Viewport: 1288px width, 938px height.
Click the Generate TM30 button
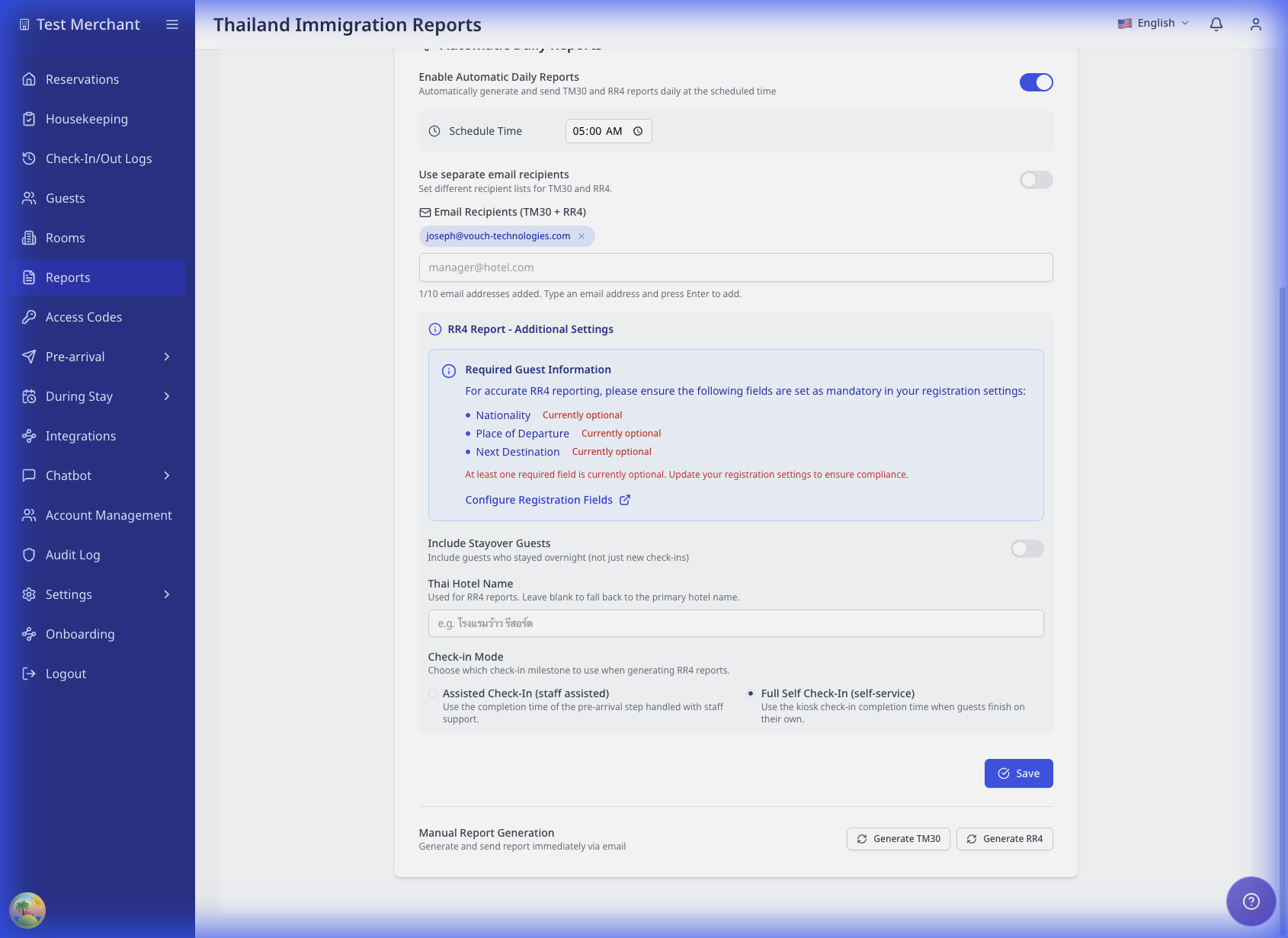tap(898, 838)
